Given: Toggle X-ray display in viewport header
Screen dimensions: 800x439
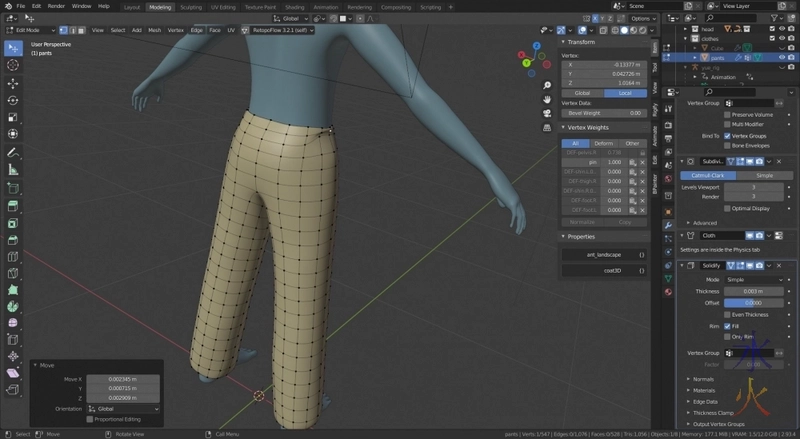Looking at the screenshot, I should click(603, 30).
